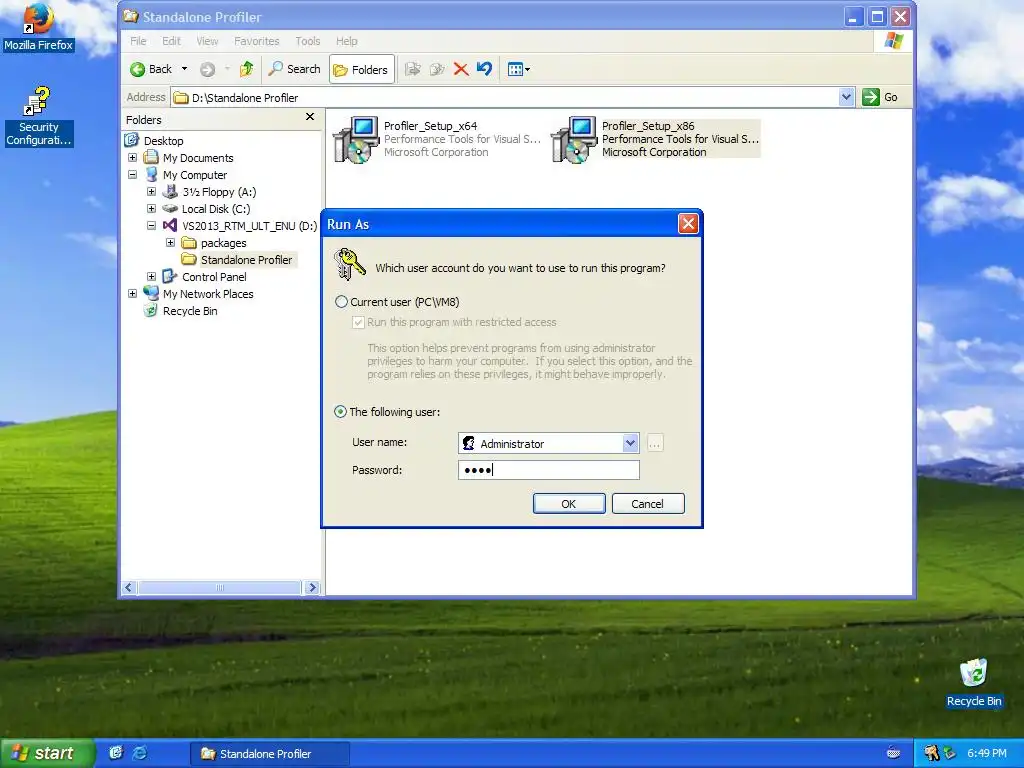This screenshot has height=768, width=1024.
Task: Go up one folder level icon
Action: coord(246,69)
